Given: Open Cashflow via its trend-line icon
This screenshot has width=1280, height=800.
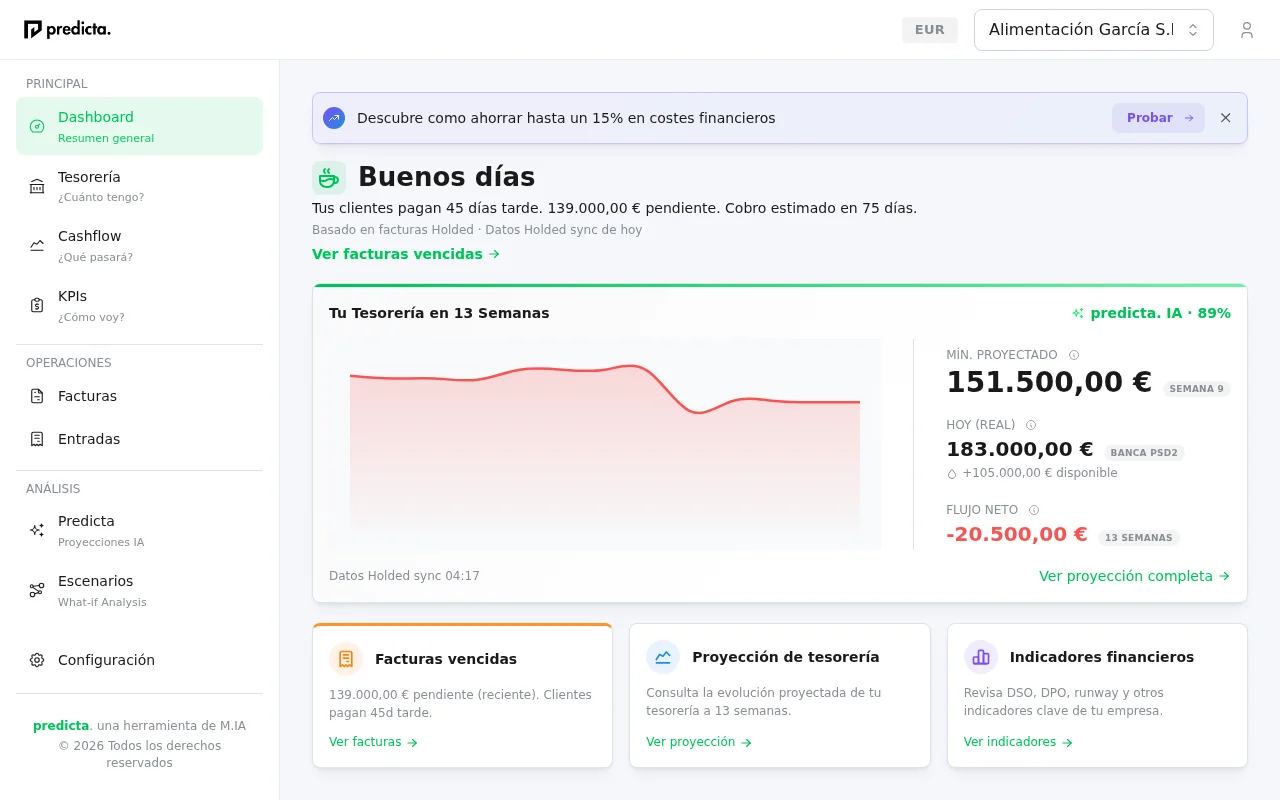Looking at the screenshot, I should pos(36,246).
